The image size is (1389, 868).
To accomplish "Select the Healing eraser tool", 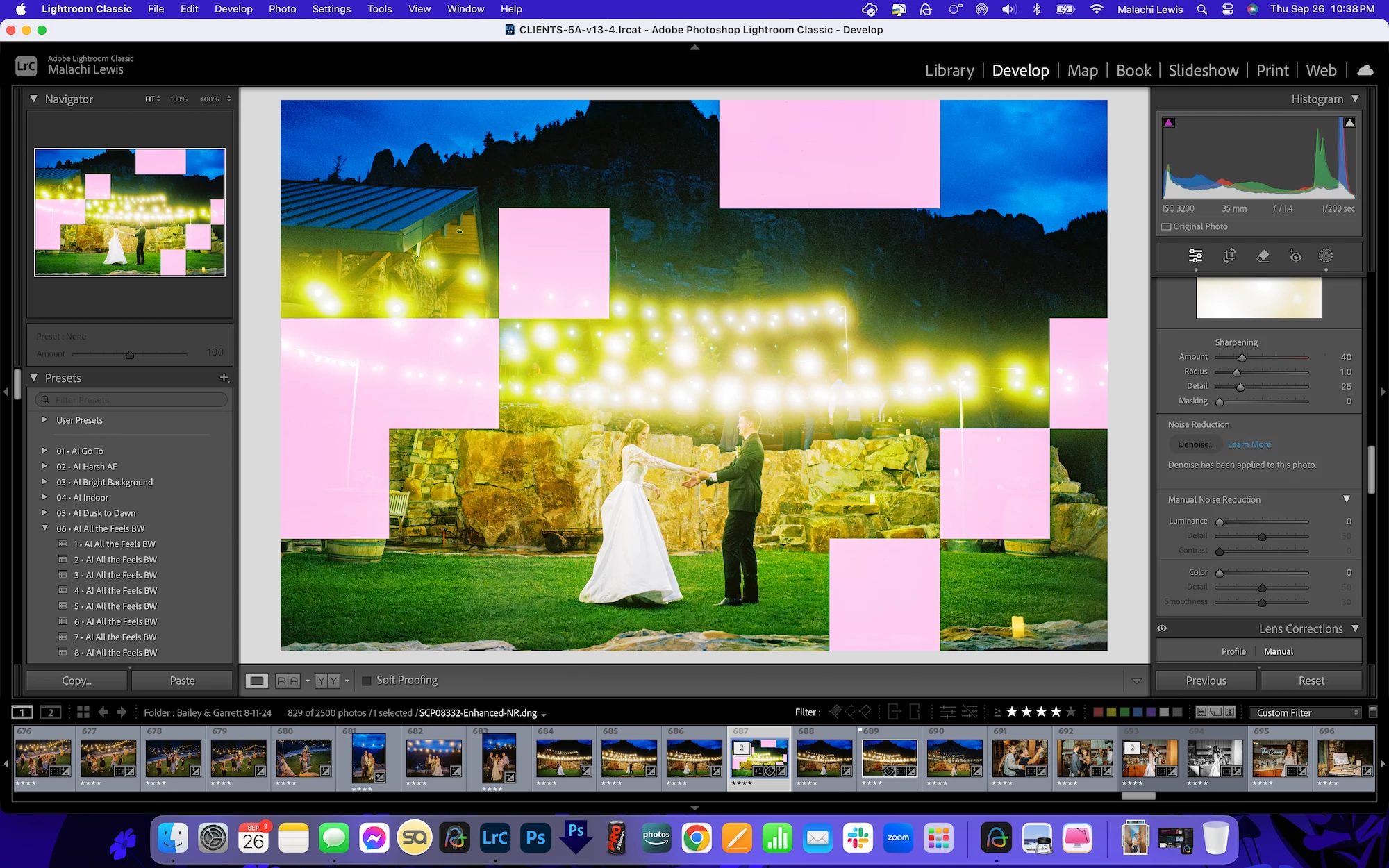I will pos(1263,256).
